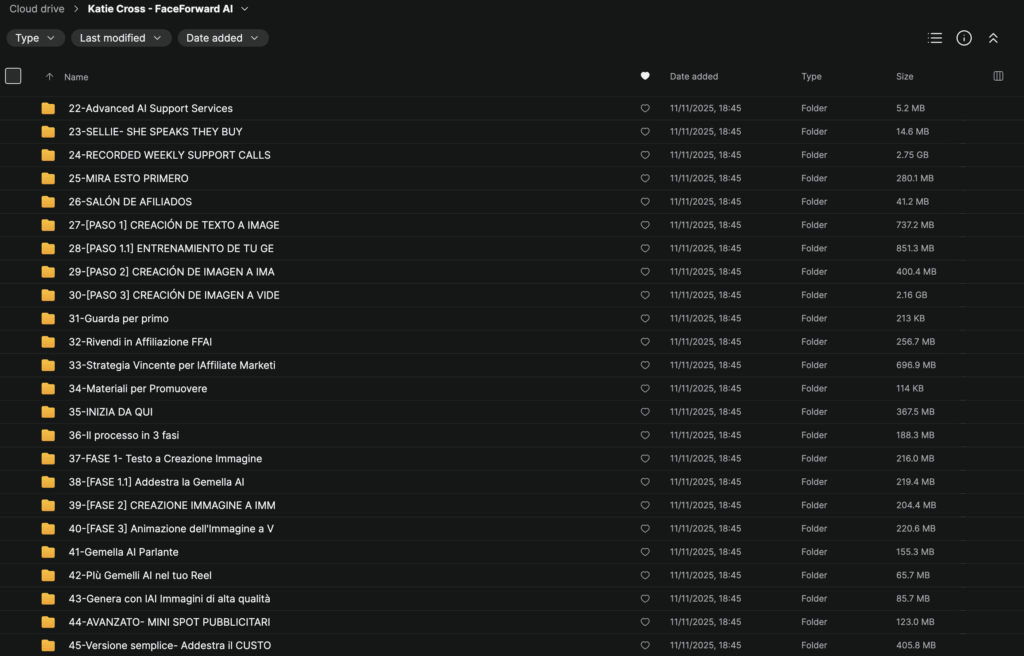Viewport: 1024px width, 656px height.
Task: Open the Date added filter dropdown
Action: tap(223, 38)
